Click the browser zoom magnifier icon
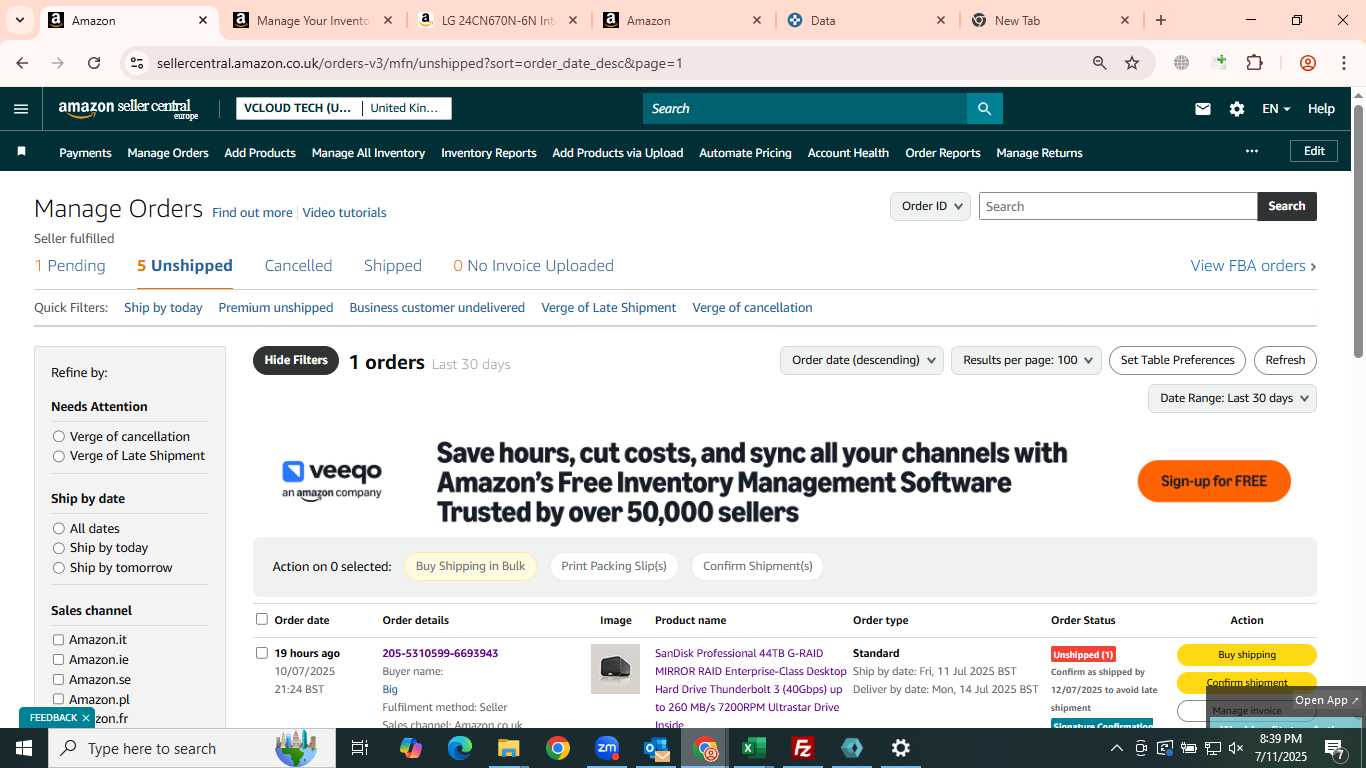 [x=1100, y=63]
